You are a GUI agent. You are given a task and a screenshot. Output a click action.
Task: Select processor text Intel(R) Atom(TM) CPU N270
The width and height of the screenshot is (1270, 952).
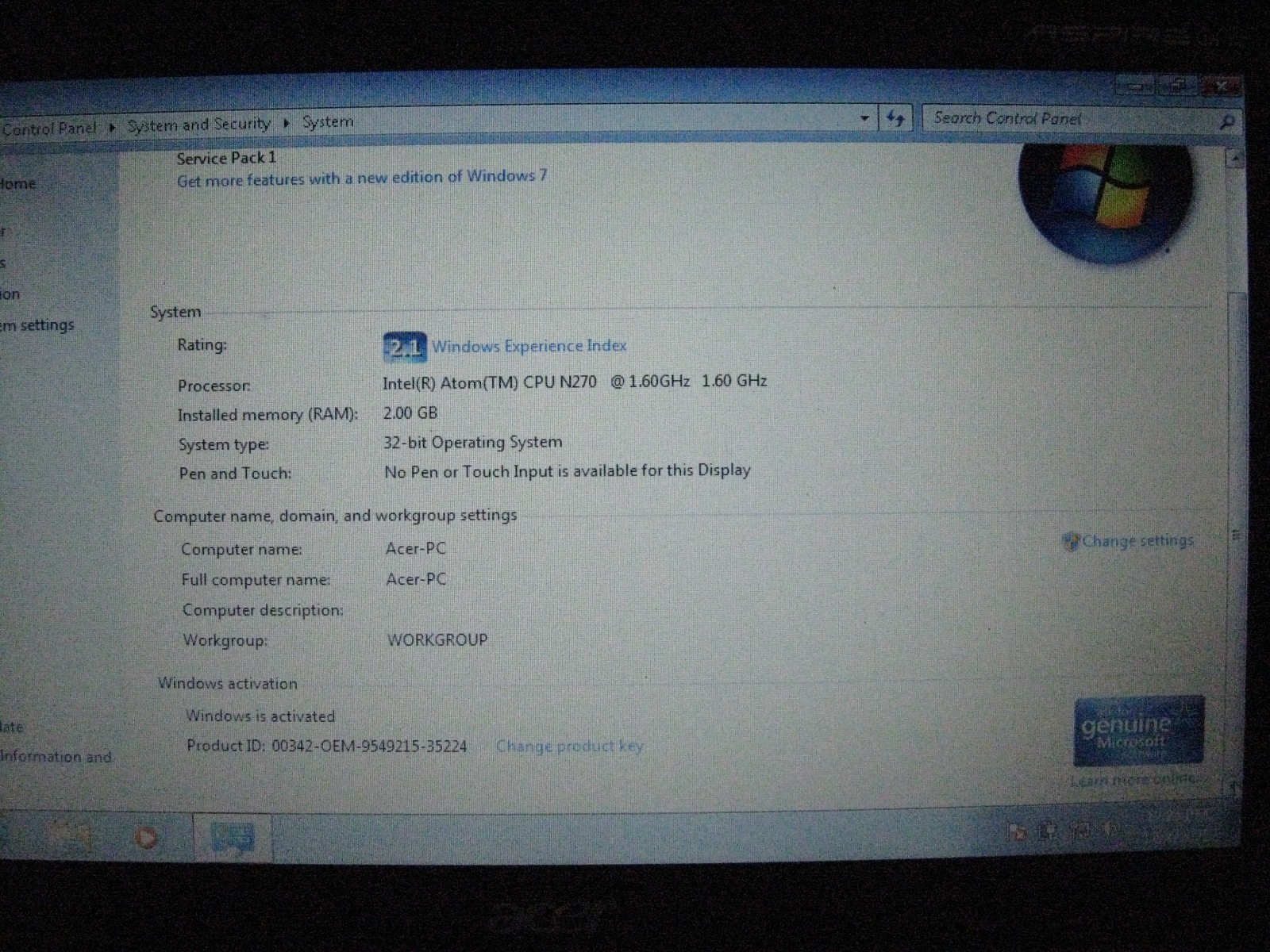(489, 382)
